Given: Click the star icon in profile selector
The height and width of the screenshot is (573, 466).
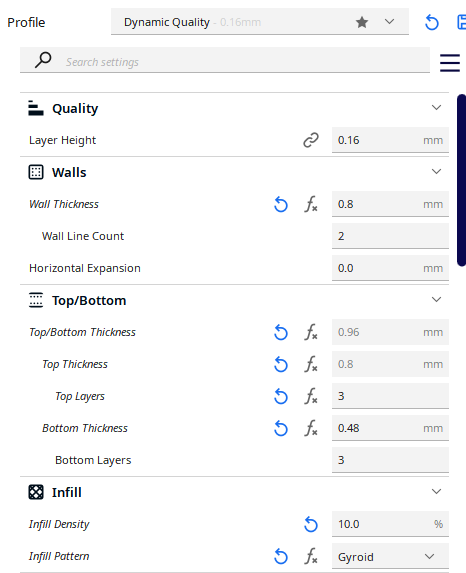Looking at the screenshot, I should pyautogui.click(x=362, y=22).
